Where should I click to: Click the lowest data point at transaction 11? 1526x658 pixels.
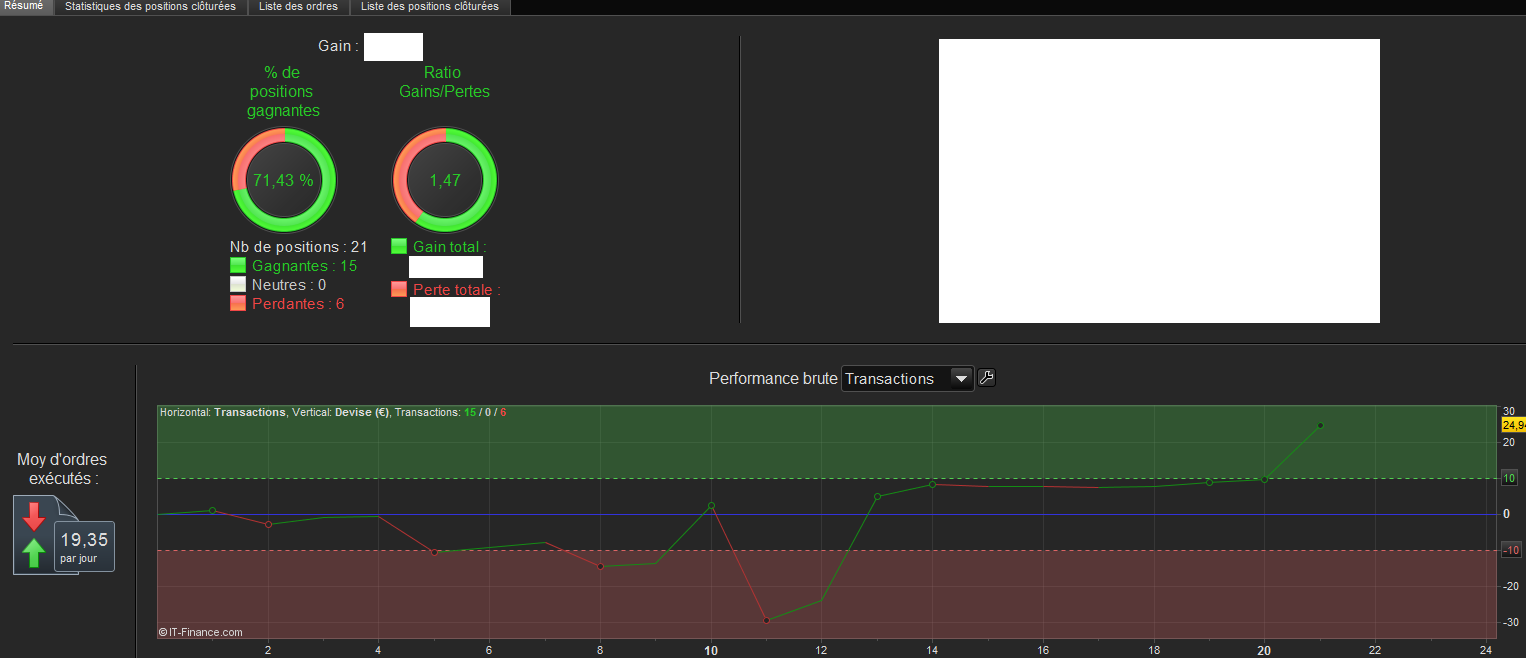click(766, 620)
